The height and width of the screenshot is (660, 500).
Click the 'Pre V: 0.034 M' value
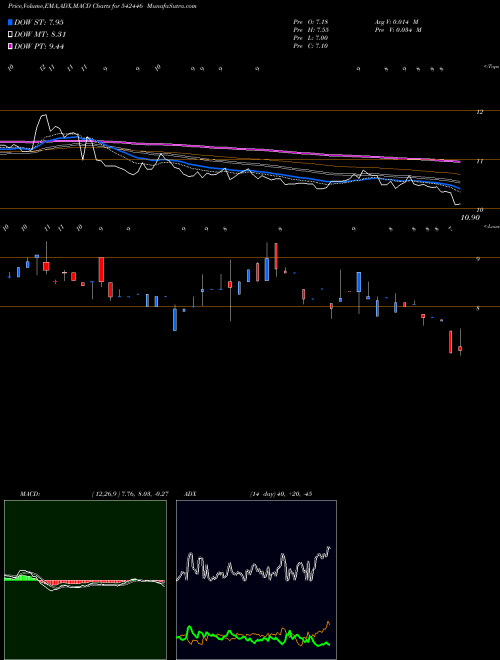click(x=398, y=30)
